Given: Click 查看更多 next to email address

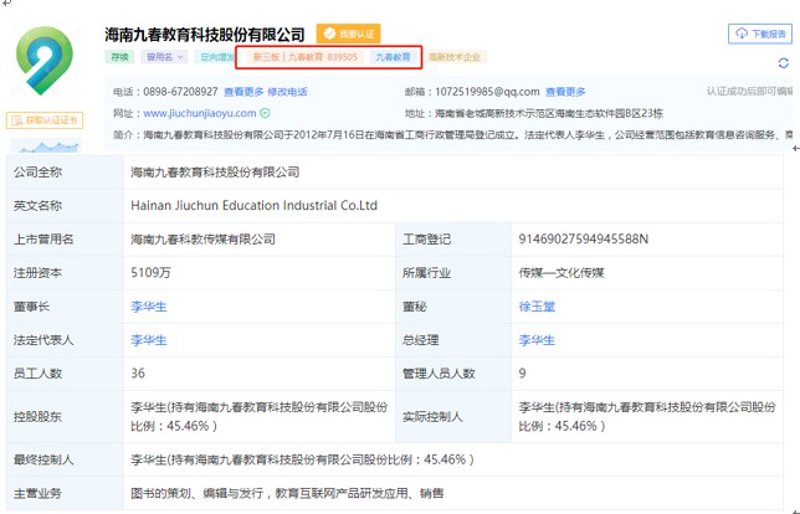Looking at the screenshot, I should [x=565, y=92].
